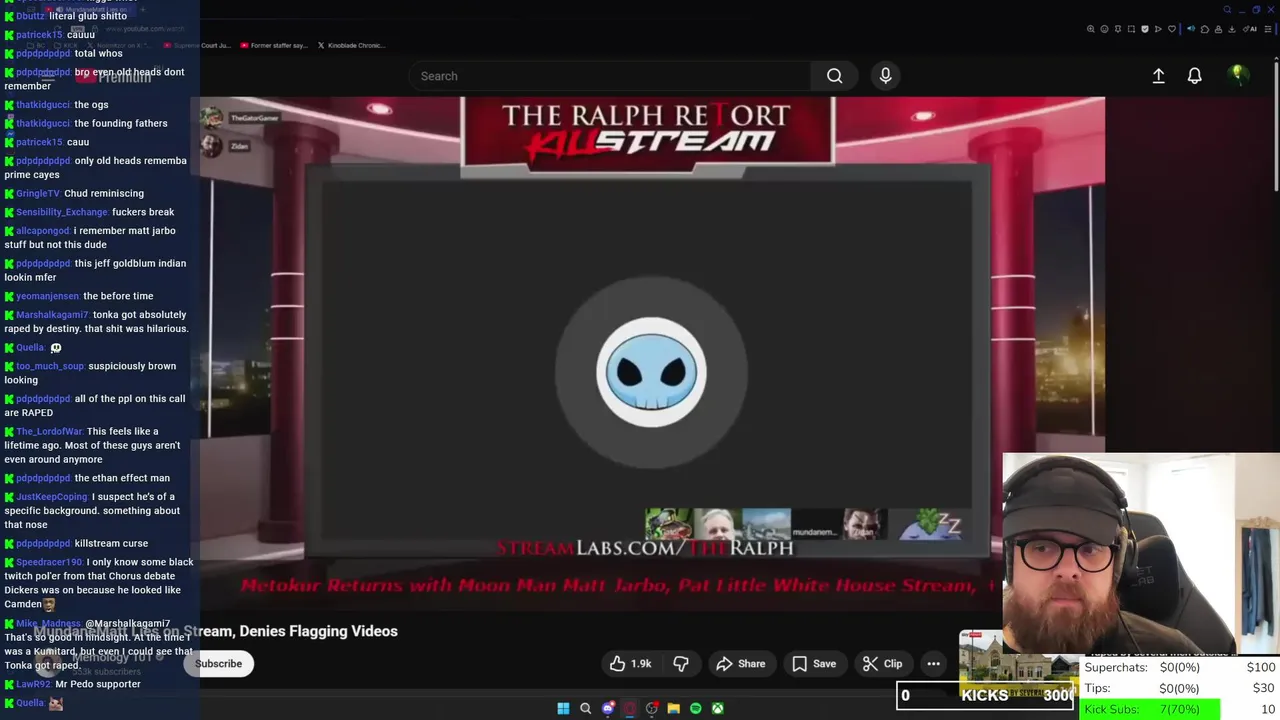This screenshot has width=1280, height=720.
Task: Click the pin toolbar icon in browser
Action: point(1118,29)
